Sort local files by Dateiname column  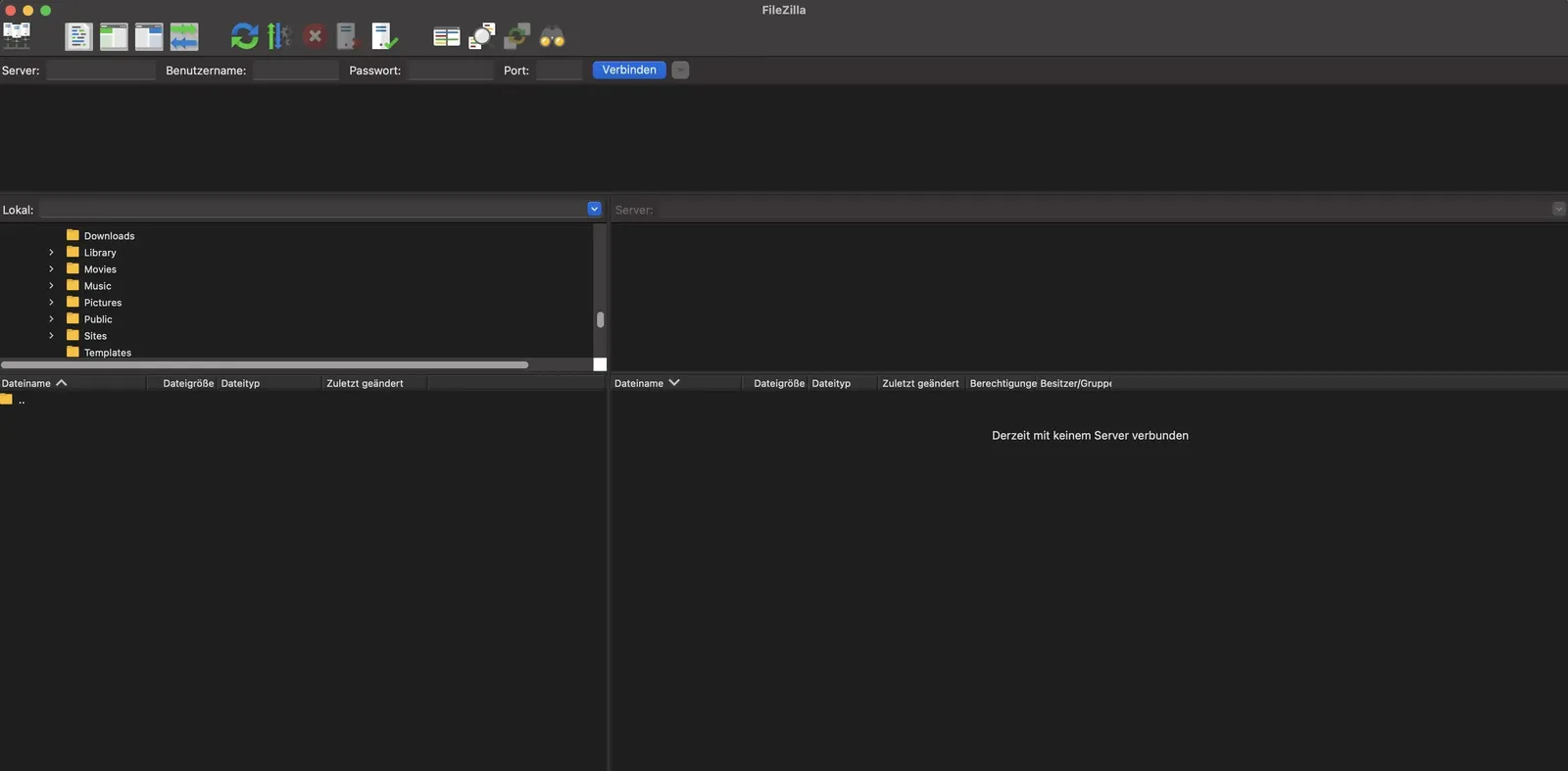point(73,383)
